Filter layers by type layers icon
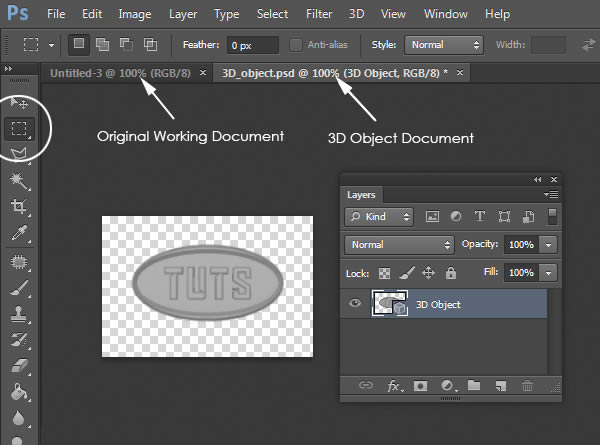Image resolution: width=600 pixels, height=445 pixels. click(x=479, y=217)
